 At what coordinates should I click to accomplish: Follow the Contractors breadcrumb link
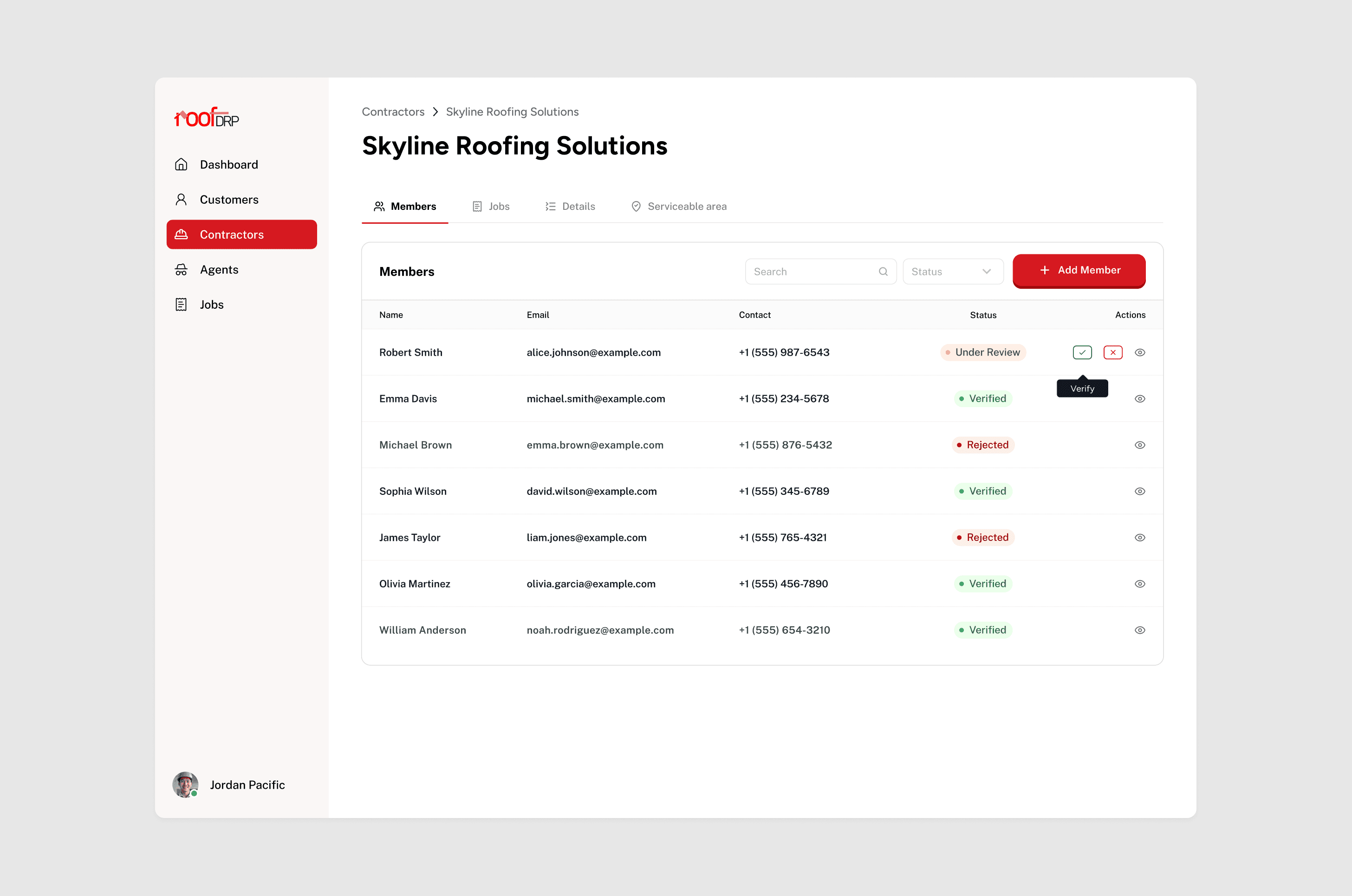point(393,112)
